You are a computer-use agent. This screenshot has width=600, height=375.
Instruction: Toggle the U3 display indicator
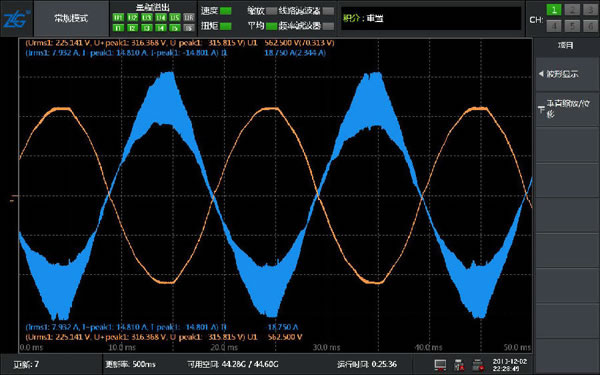147,18
